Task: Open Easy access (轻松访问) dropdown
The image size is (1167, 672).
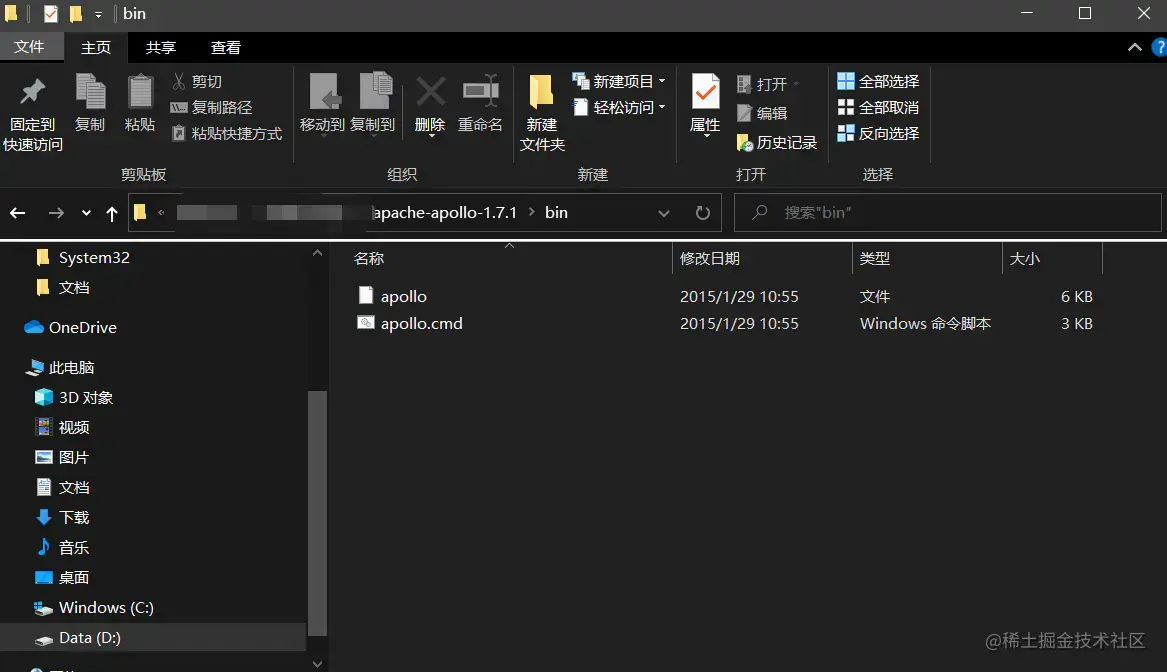Action: 619,107
